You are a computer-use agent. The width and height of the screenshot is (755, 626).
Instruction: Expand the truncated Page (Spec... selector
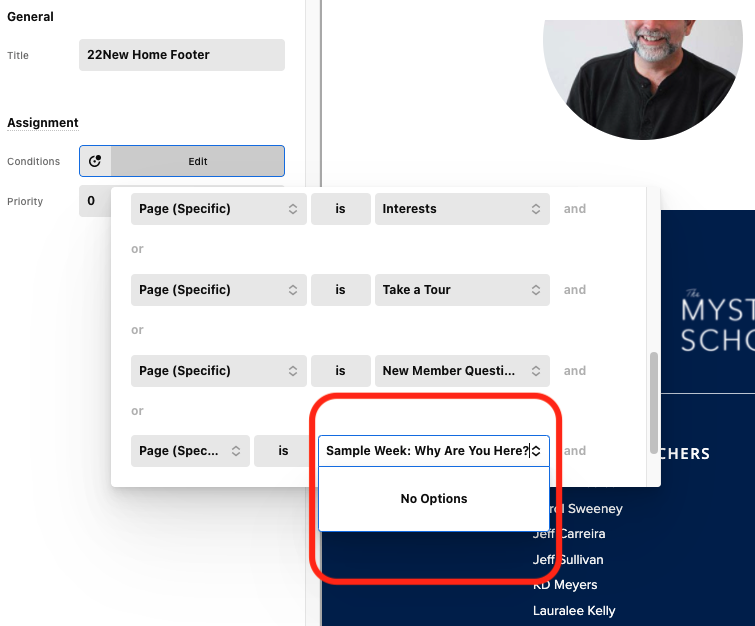click(x=190, y=451)
